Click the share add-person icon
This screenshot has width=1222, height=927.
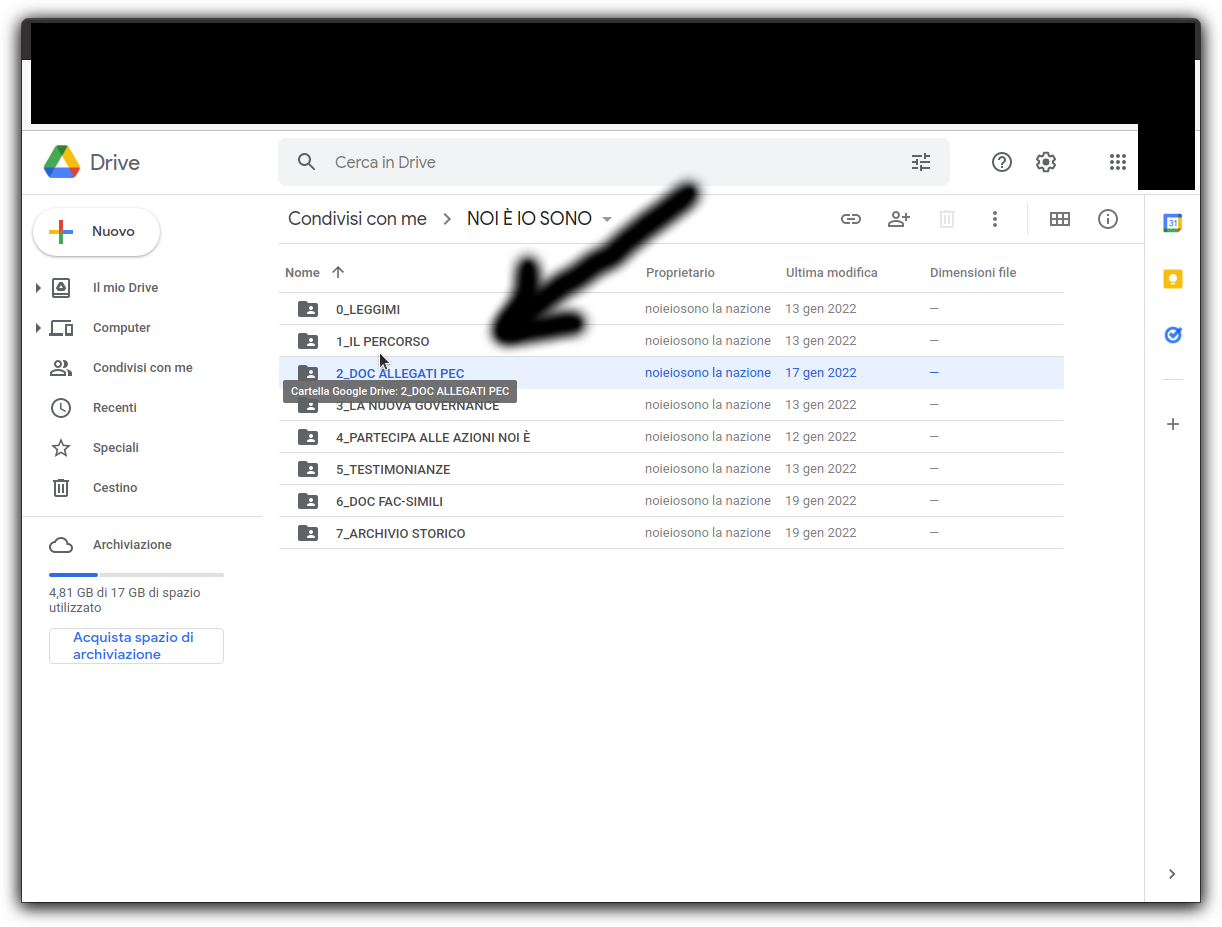[x=898, y=219]
